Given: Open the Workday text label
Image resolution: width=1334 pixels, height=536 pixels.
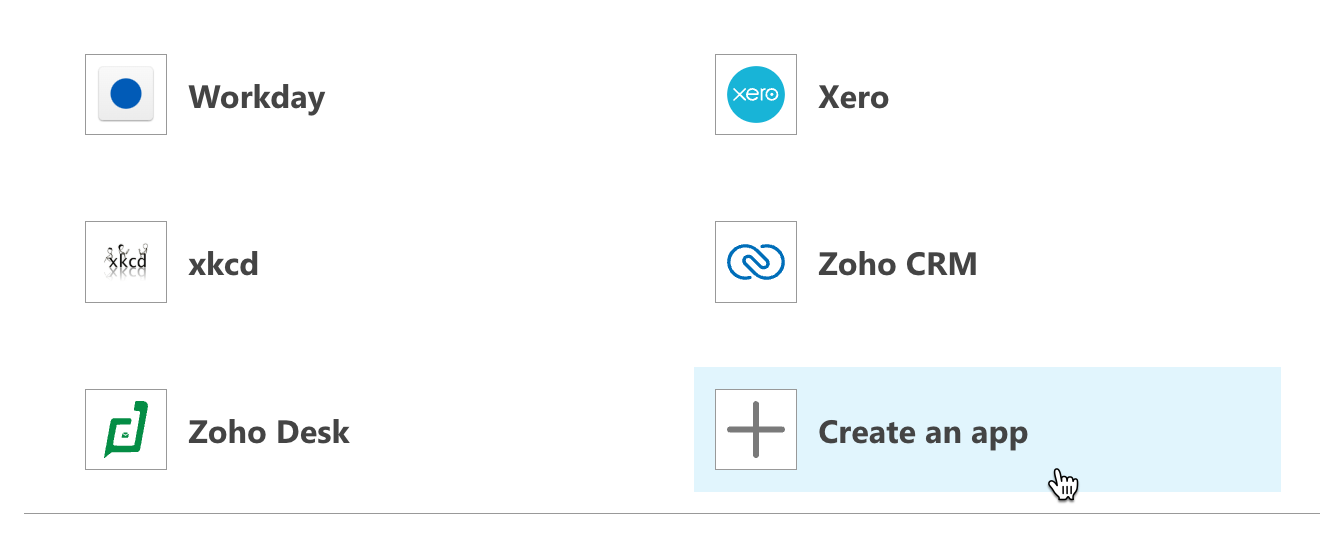Looking at the screenshot, I should point(257,97).
